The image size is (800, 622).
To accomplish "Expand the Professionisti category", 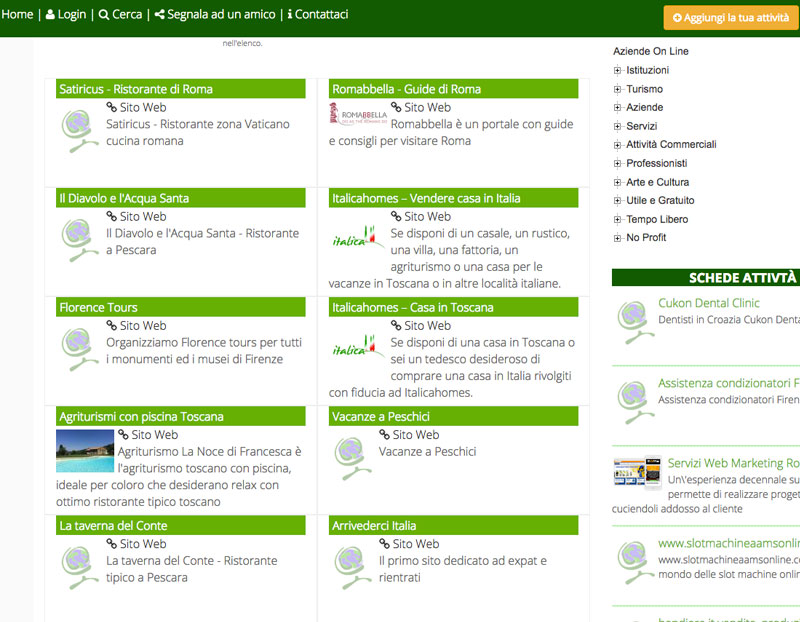I will pos(617,164).
